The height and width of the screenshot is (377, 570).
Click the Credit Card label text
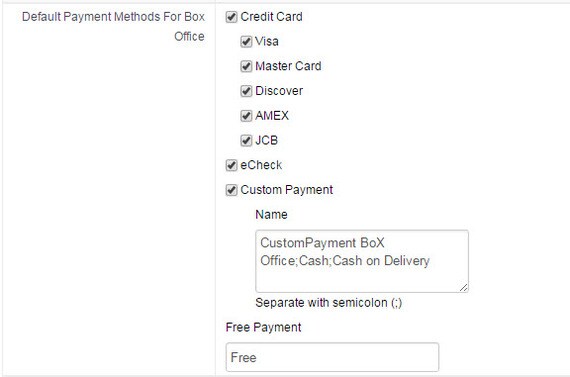(271, 17)
